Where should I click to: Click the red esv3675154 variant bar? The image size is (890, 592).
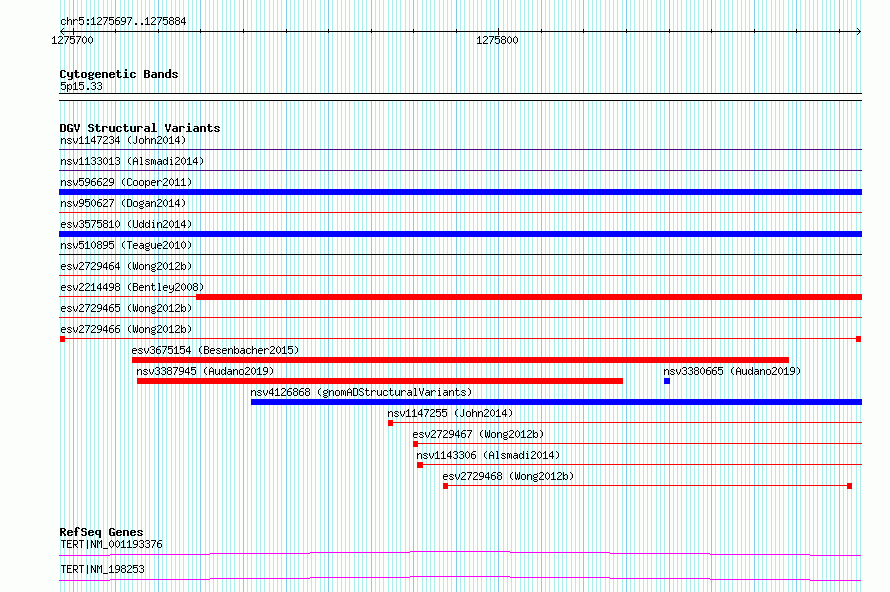tap(460, 360)
